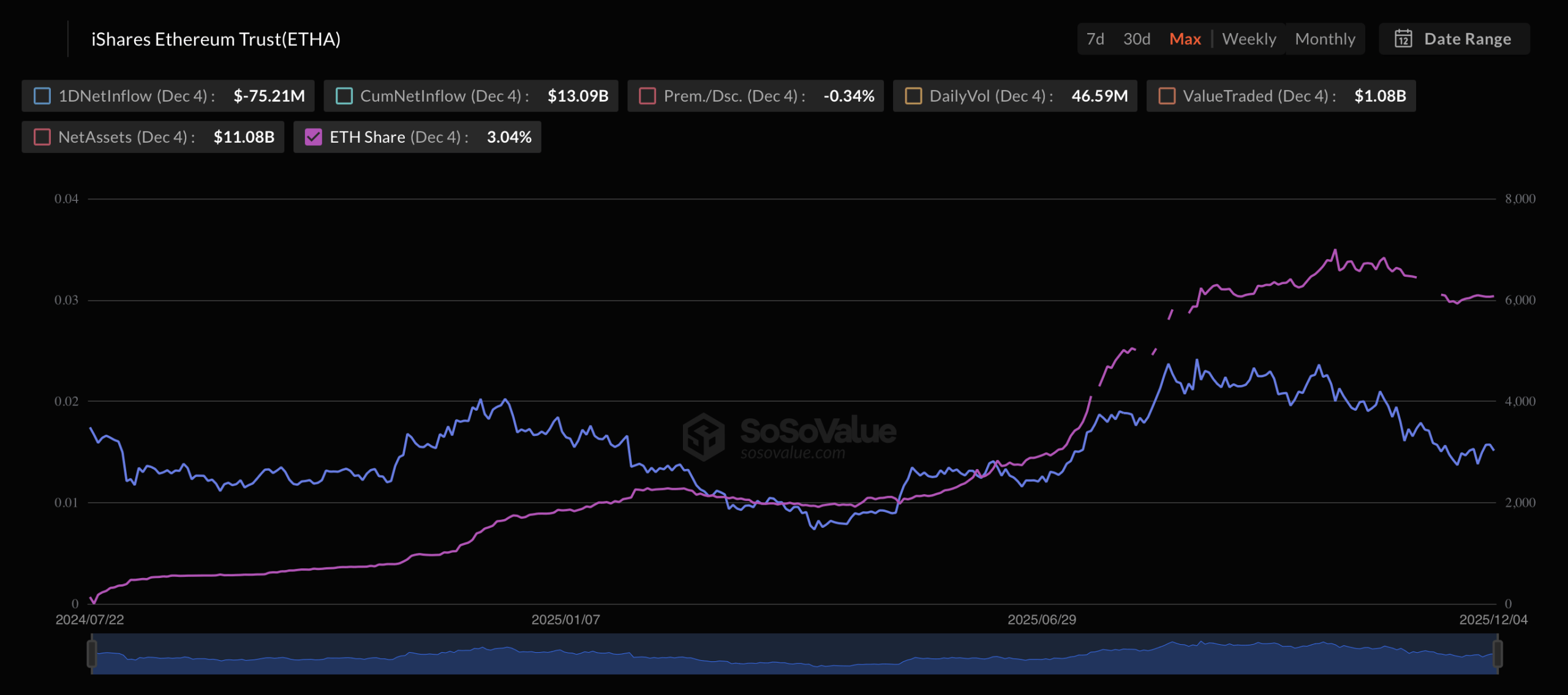Select the Max time range

coord(1185,39)
